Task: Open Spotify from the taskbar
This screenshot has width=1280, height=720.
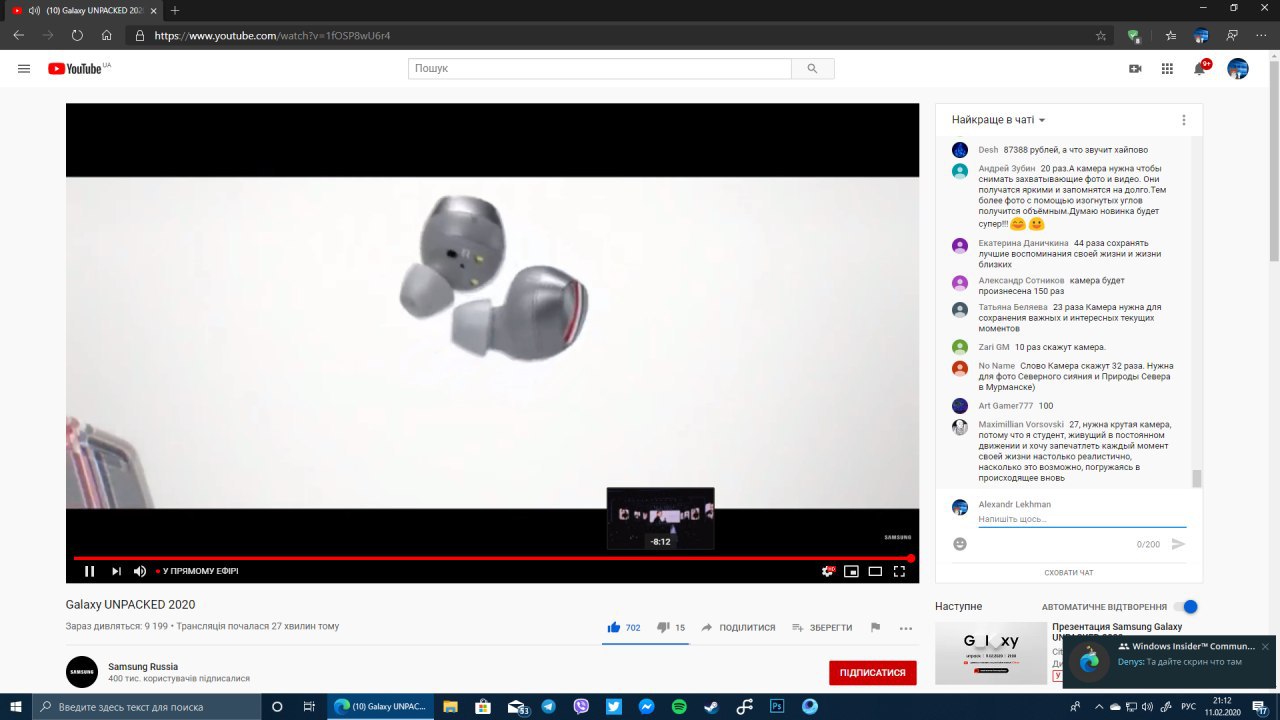Action: tap(679, 706)
